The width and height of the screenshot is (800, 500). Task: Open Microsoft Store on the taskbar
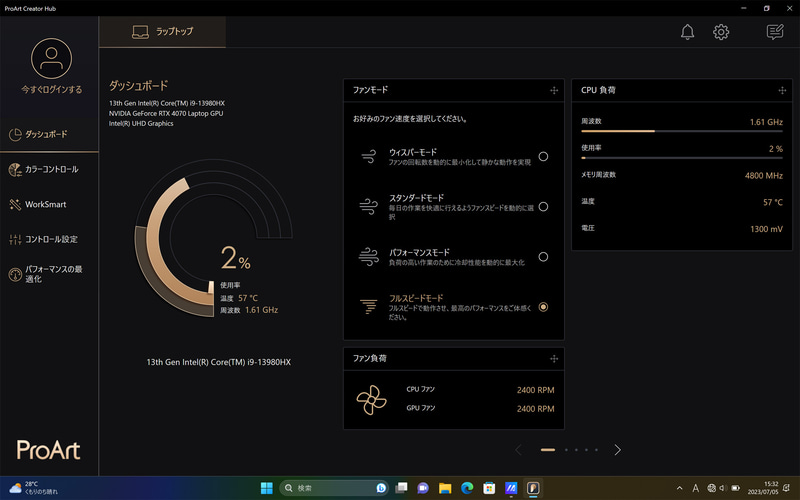click(x=489, y=488)
